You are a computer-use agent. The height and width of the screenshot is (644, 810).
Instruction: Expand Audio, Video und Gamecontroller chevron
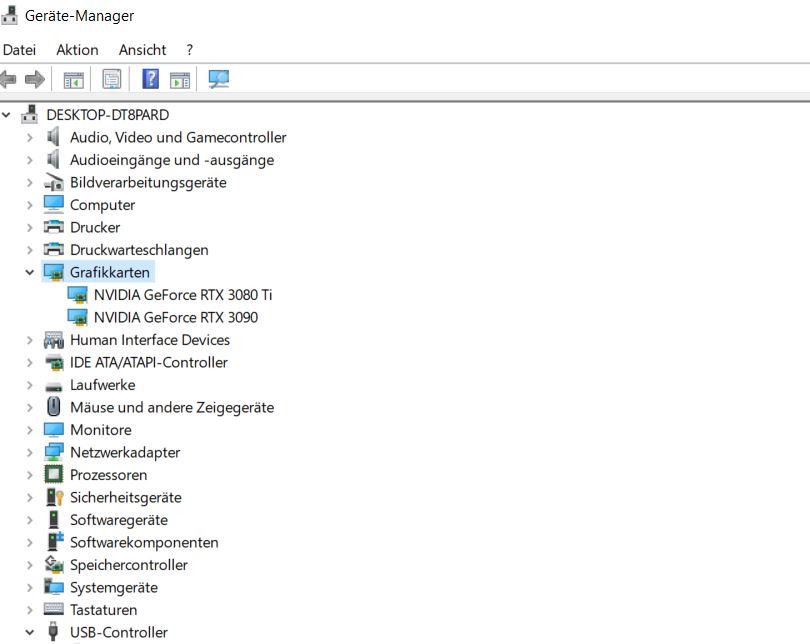click(x=30, y=137)
